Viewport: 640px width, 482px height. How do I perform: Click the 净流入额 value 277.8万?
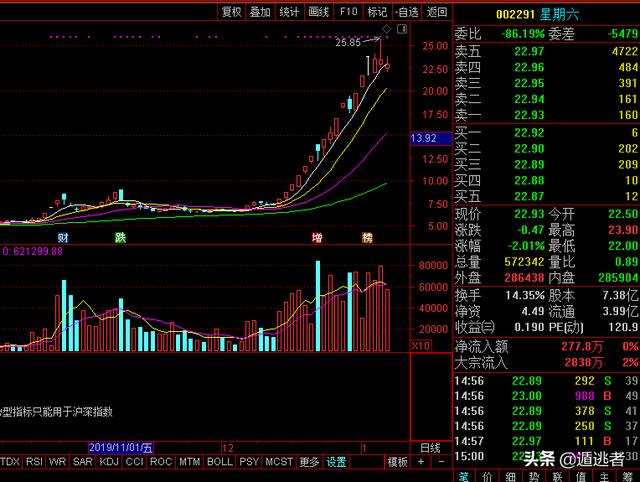click(x=582, y=347)
